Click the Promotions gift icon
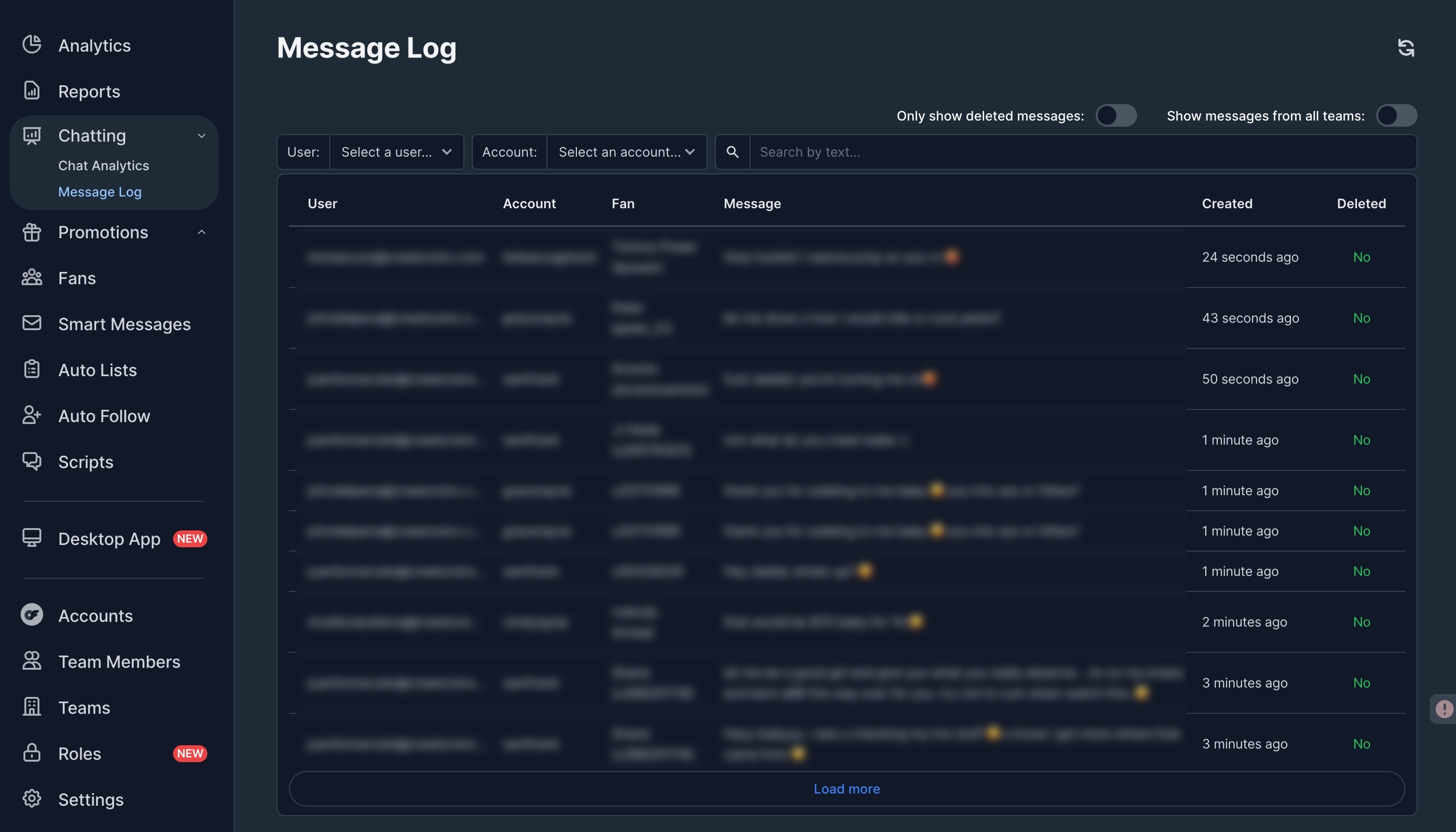Image resolution: width=1456 pixels, height=832 pixels. point(32,232)
